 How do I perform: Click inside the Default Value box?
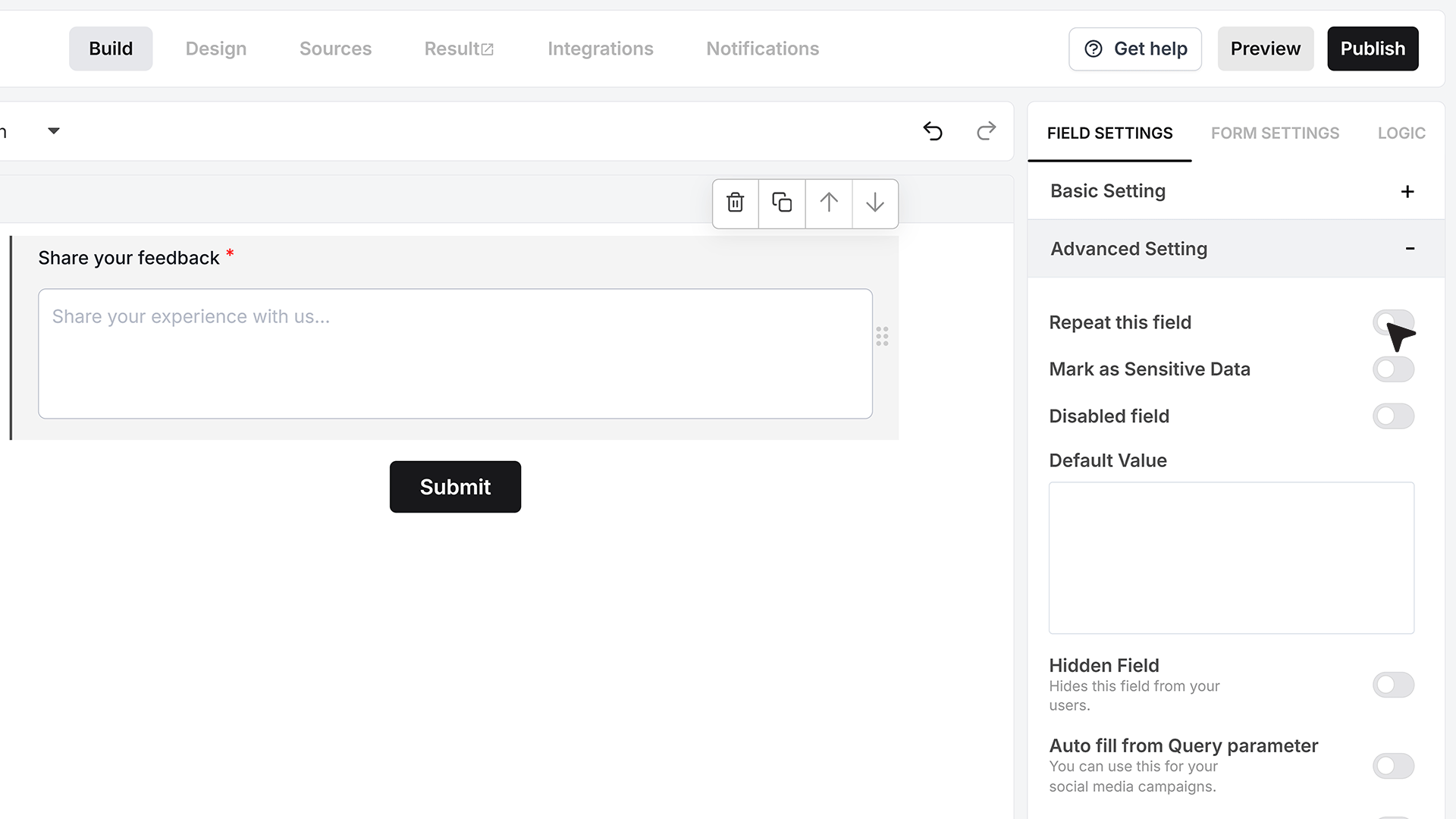tap(1231, 557)
